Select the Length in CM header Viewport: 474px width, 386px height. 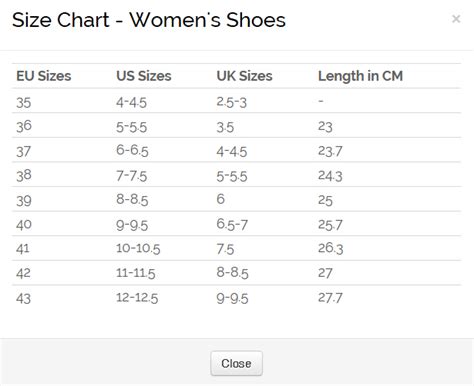360,76
